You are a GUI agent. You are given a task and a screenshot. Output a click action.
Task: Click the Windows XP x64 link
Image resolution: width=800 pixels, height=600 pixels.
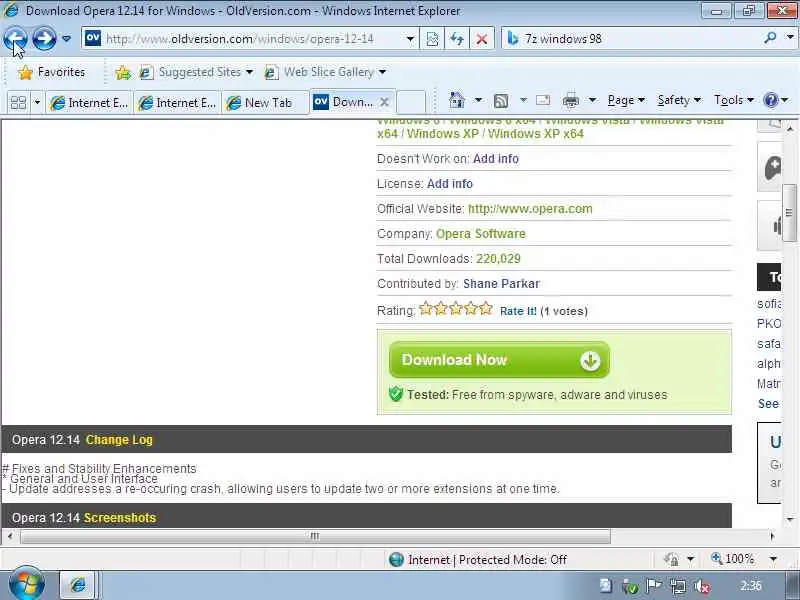click(535, 134)
